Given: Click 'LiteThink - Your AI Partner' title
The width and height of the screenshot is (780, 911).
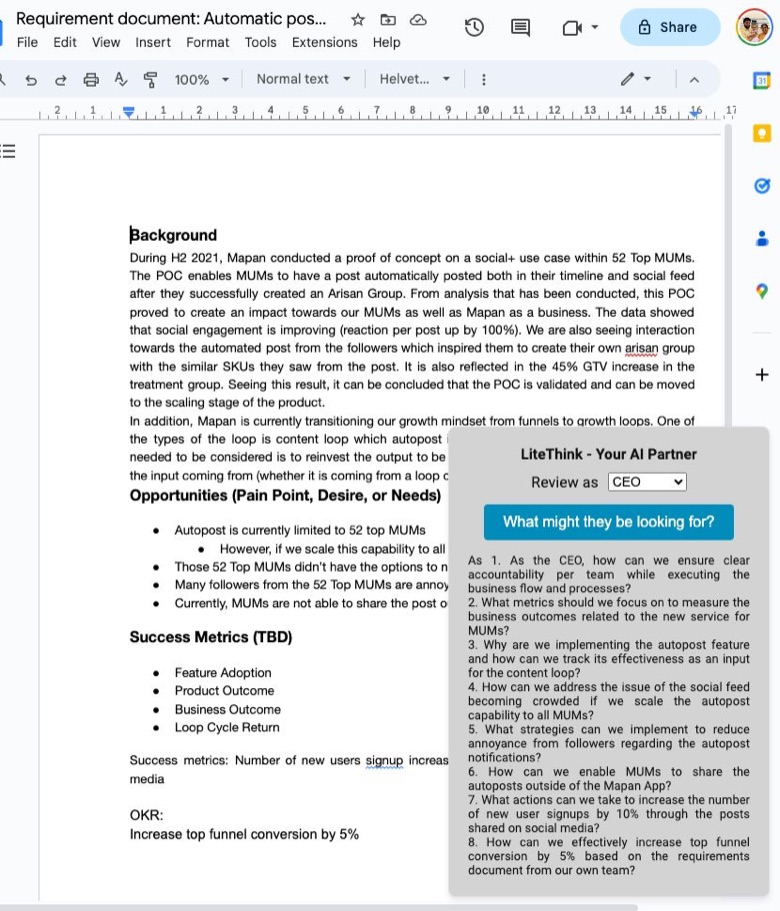Looking at the screenshot, I should (609, 454).
